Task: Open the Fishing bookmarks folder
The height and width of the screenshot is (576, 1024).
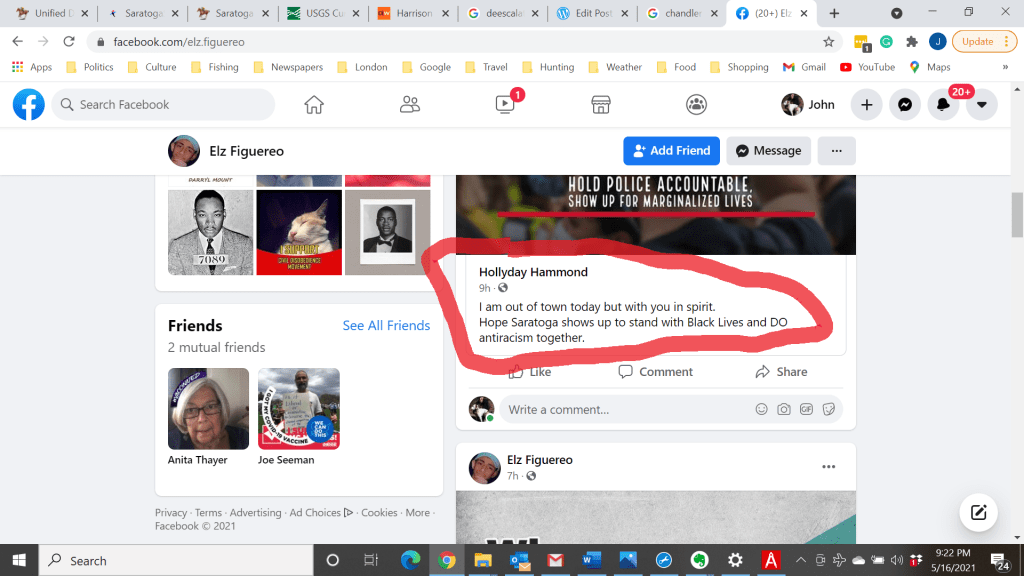Action: tap(215, 67)
